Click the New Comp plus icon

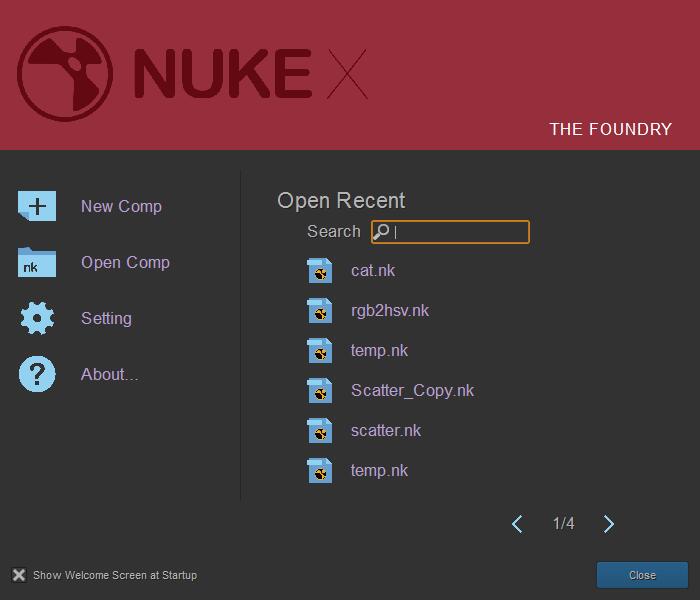(x=37, y=206)
